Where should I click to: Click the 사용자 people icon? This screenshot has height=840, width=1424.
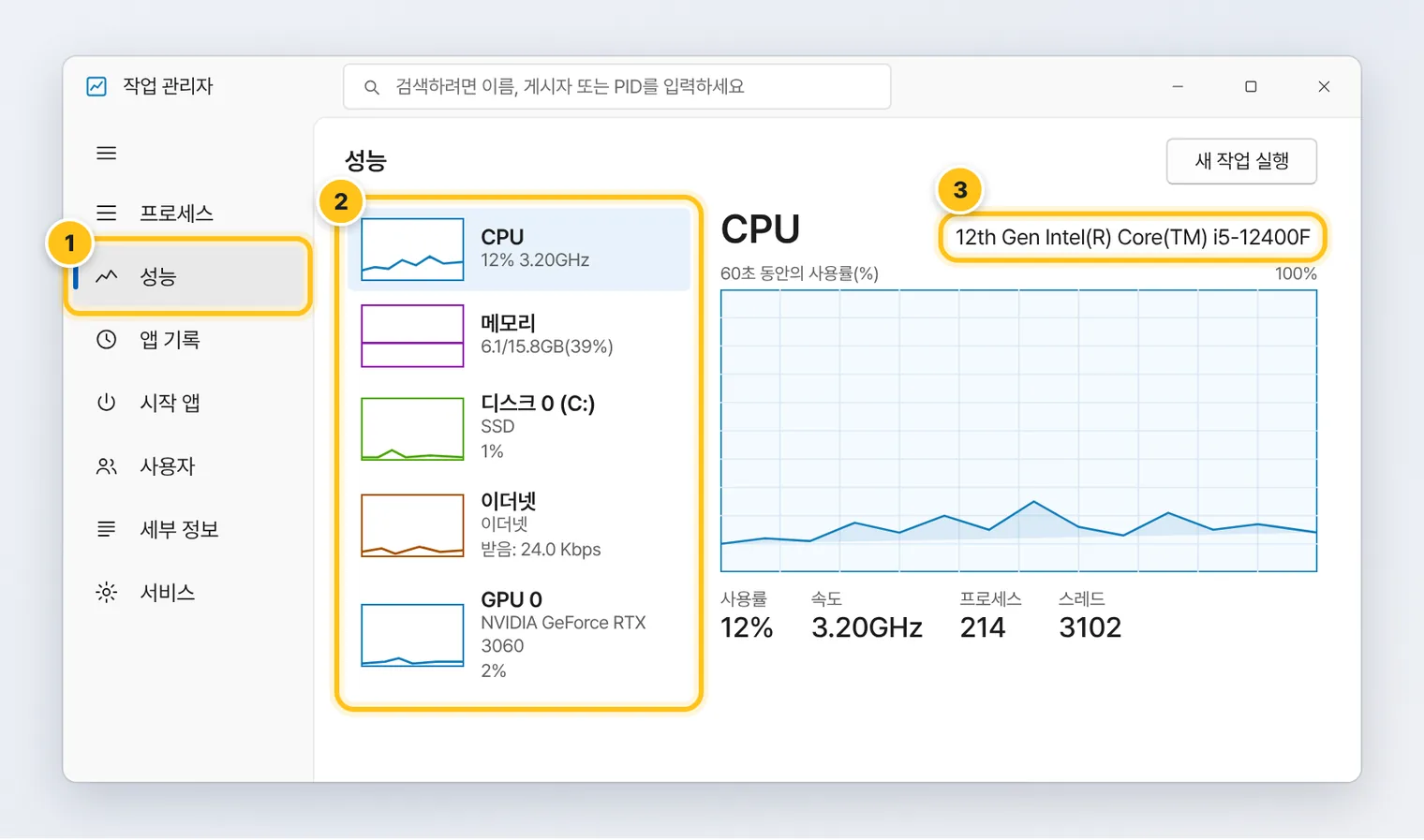(x=107, y=465)
